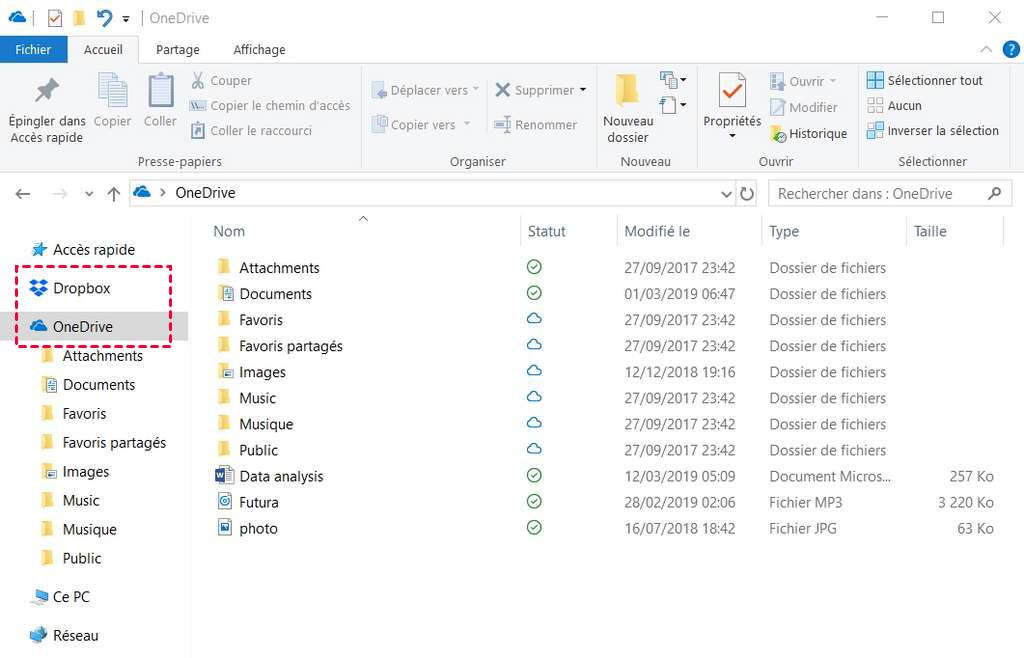Click Sélectionner tout in the ribbon

coord(925,81)
